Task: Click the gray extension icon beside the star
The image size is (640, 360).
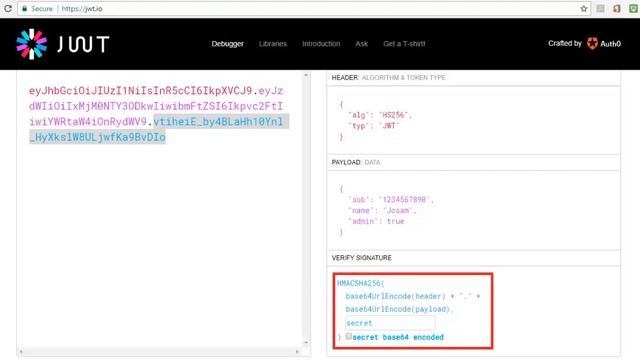Action: pos(600,9)
